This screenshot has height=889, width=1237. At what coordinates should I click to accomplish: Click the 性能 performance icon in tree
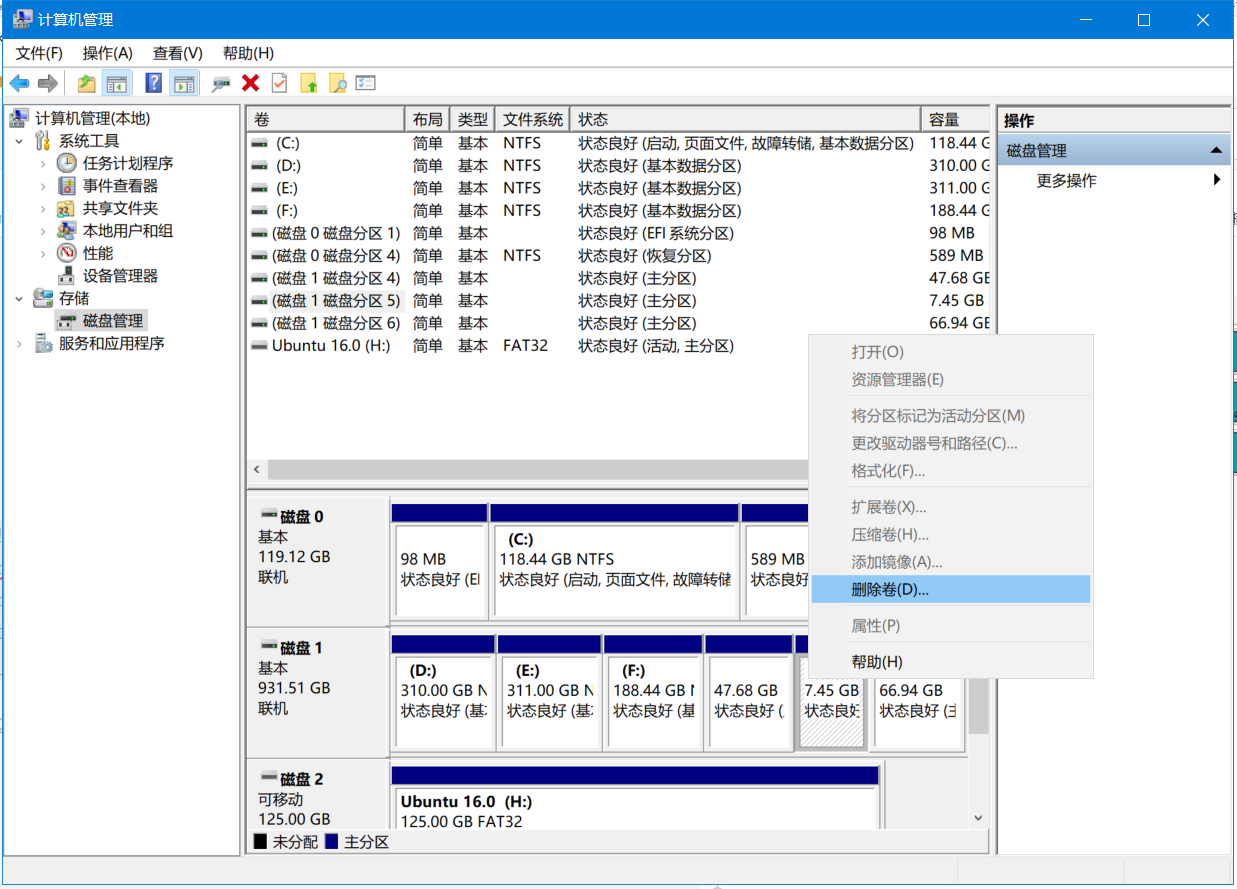(67, 253)
